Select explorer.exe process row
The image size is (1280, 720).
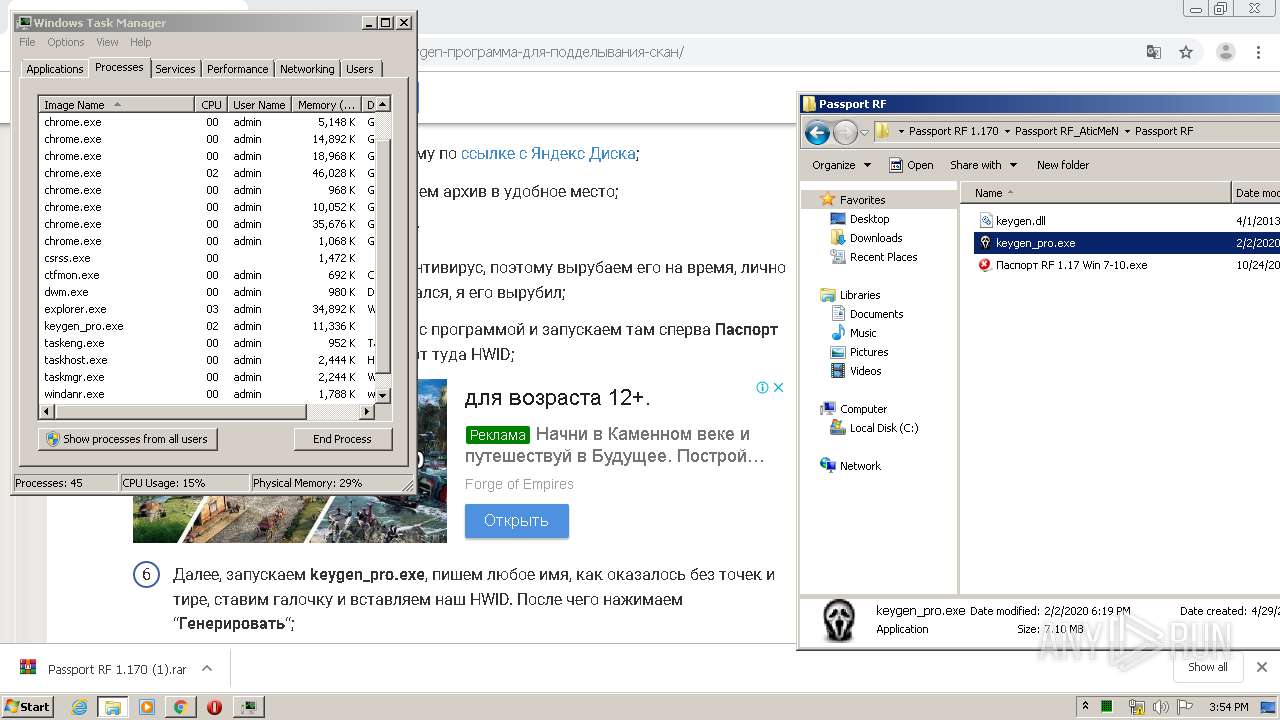(207, 309)
